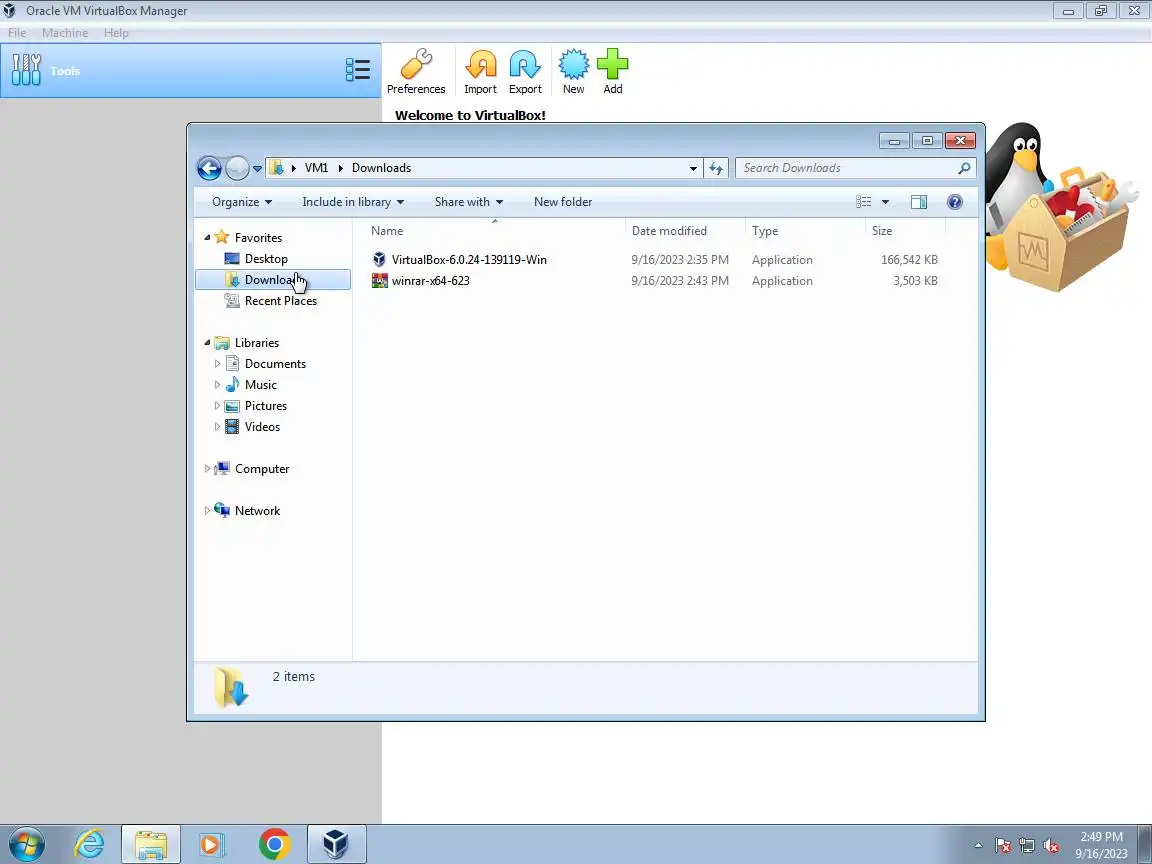
Task: Toggle the preview pane
Action: coord(919,202)
